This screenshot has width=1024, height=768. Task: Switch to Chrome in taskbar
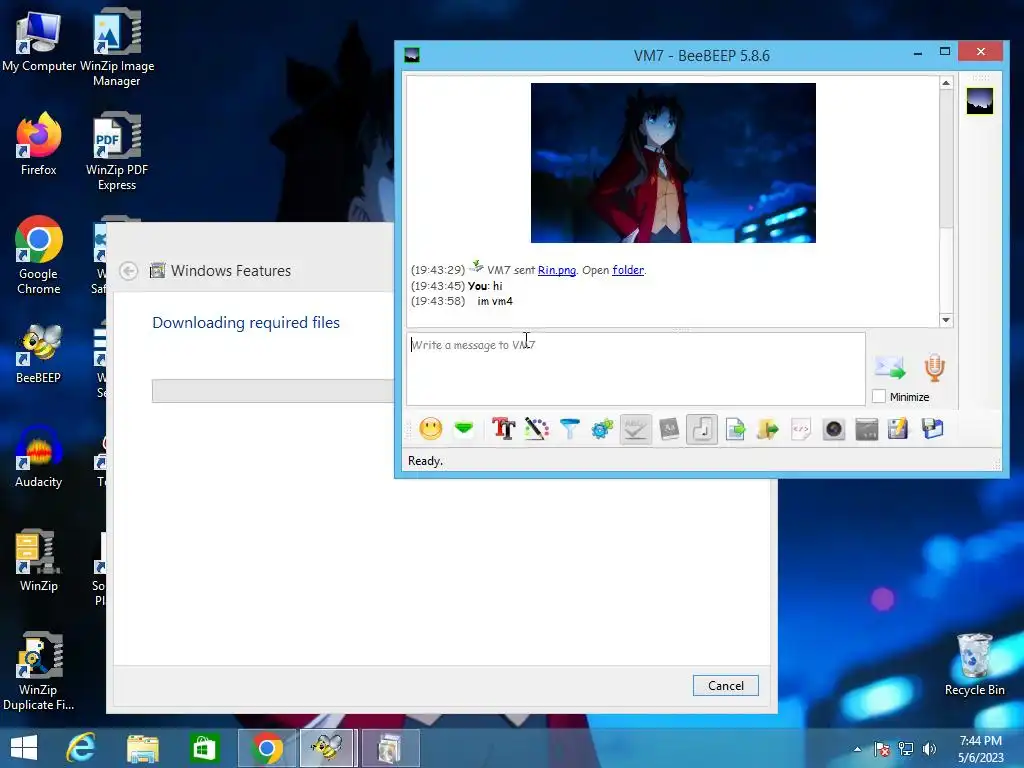point(266,748)
